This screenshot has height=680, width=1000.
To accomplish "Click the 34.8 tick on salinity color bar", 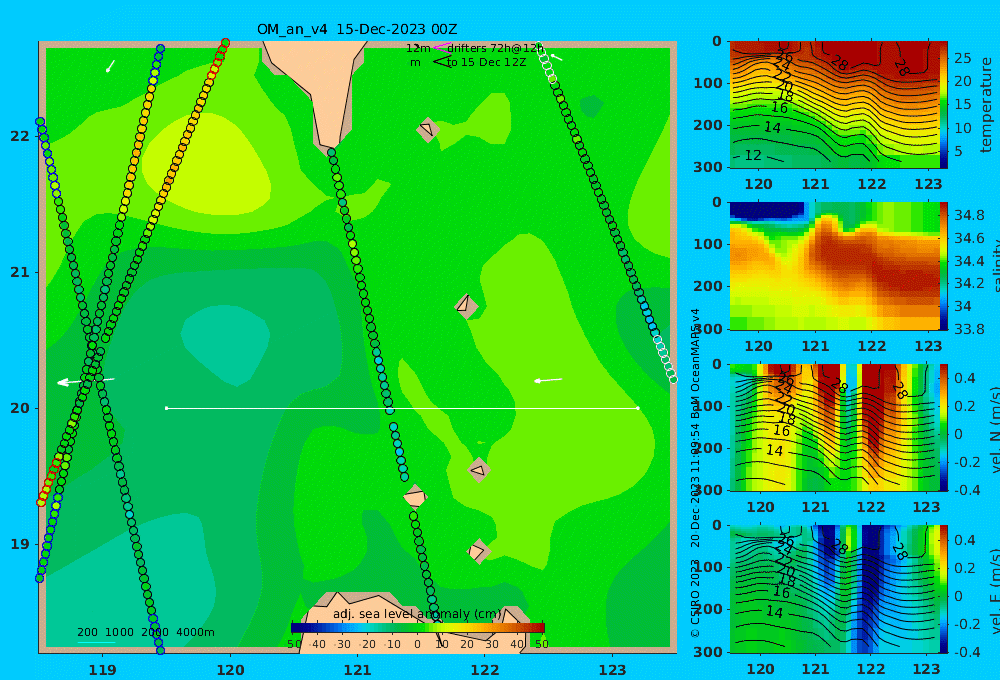I will click(x=969, y=215).
